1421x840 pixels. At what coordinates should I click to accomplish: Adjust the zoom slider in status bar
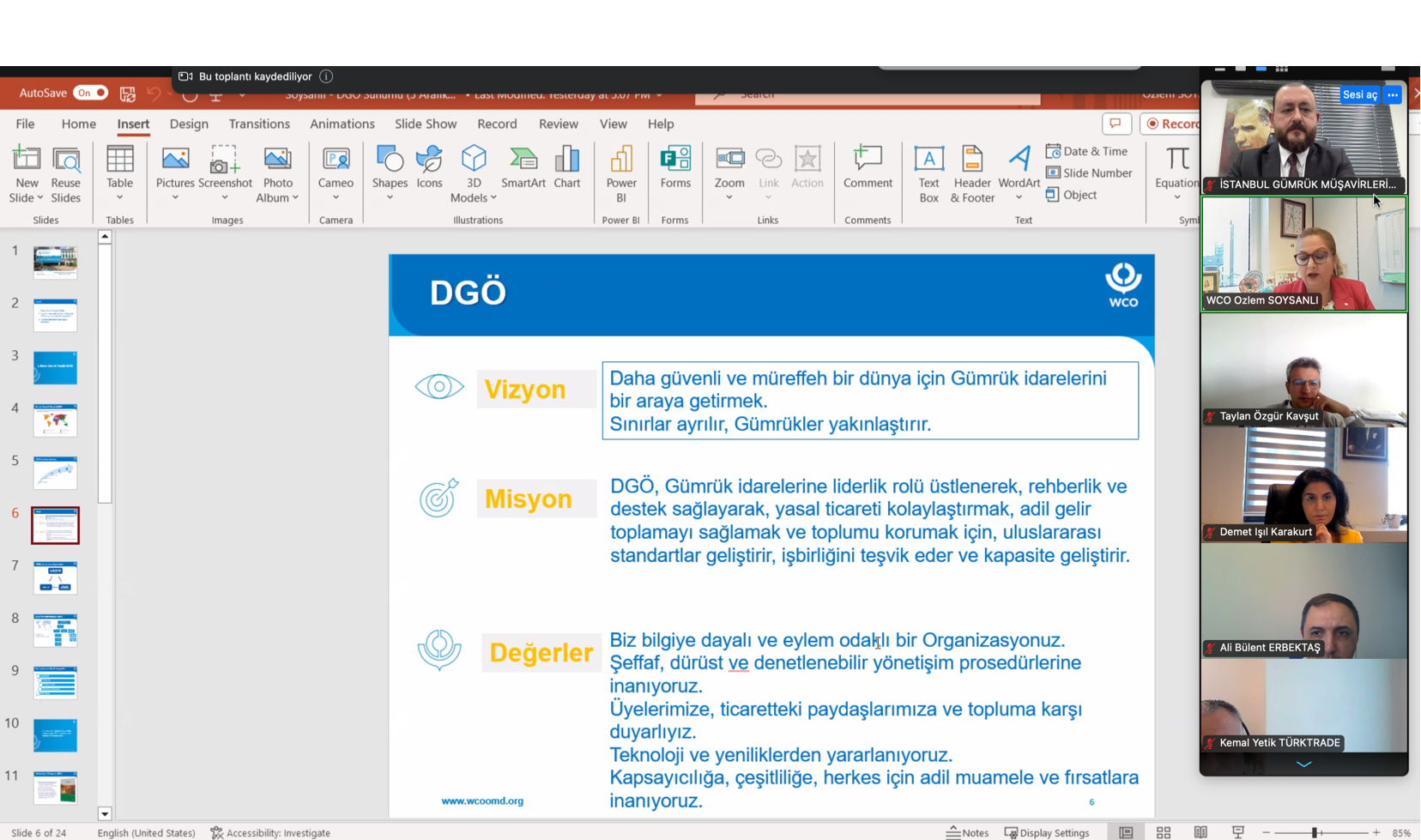pyautogui.click(x=1314, y=832)
